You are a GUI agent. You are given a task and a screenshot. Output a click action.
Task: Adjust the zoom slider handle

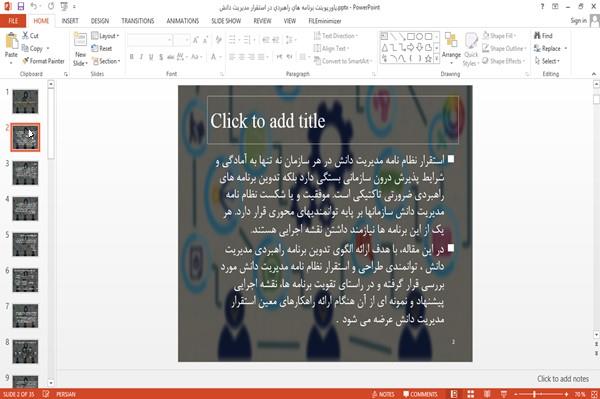(534, 394)
